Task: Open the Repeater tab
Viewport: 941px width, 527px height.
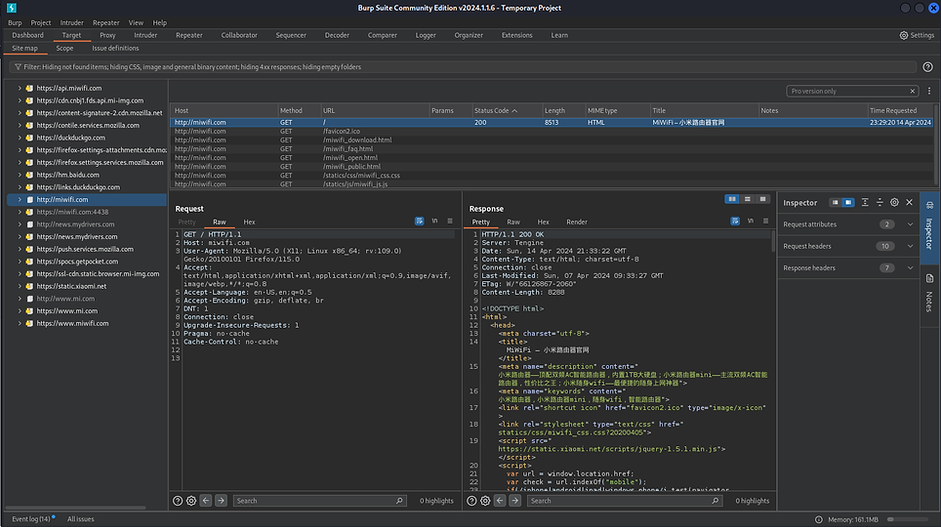Action: [189, 35]
